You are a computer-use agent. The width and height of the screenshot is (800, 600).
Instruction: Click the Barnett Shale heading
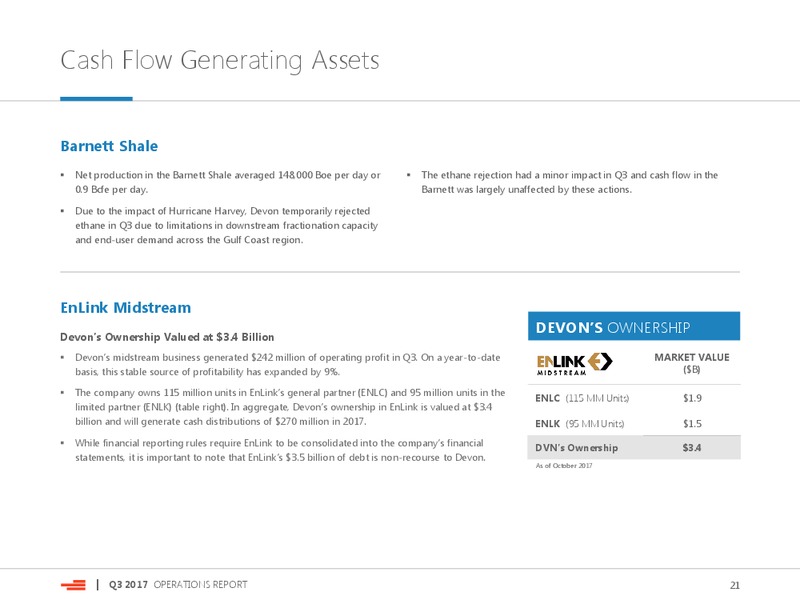109,146
